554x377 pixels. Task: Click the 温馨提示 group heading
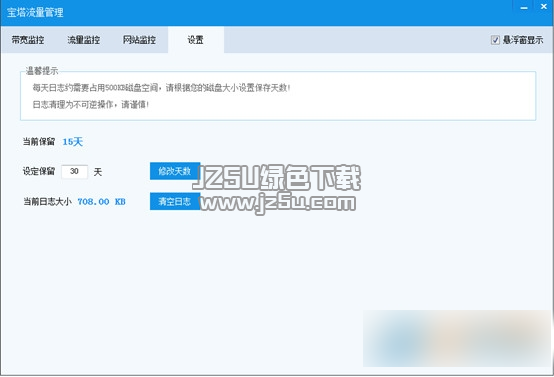pyautogui.click(x=42, y=71)
